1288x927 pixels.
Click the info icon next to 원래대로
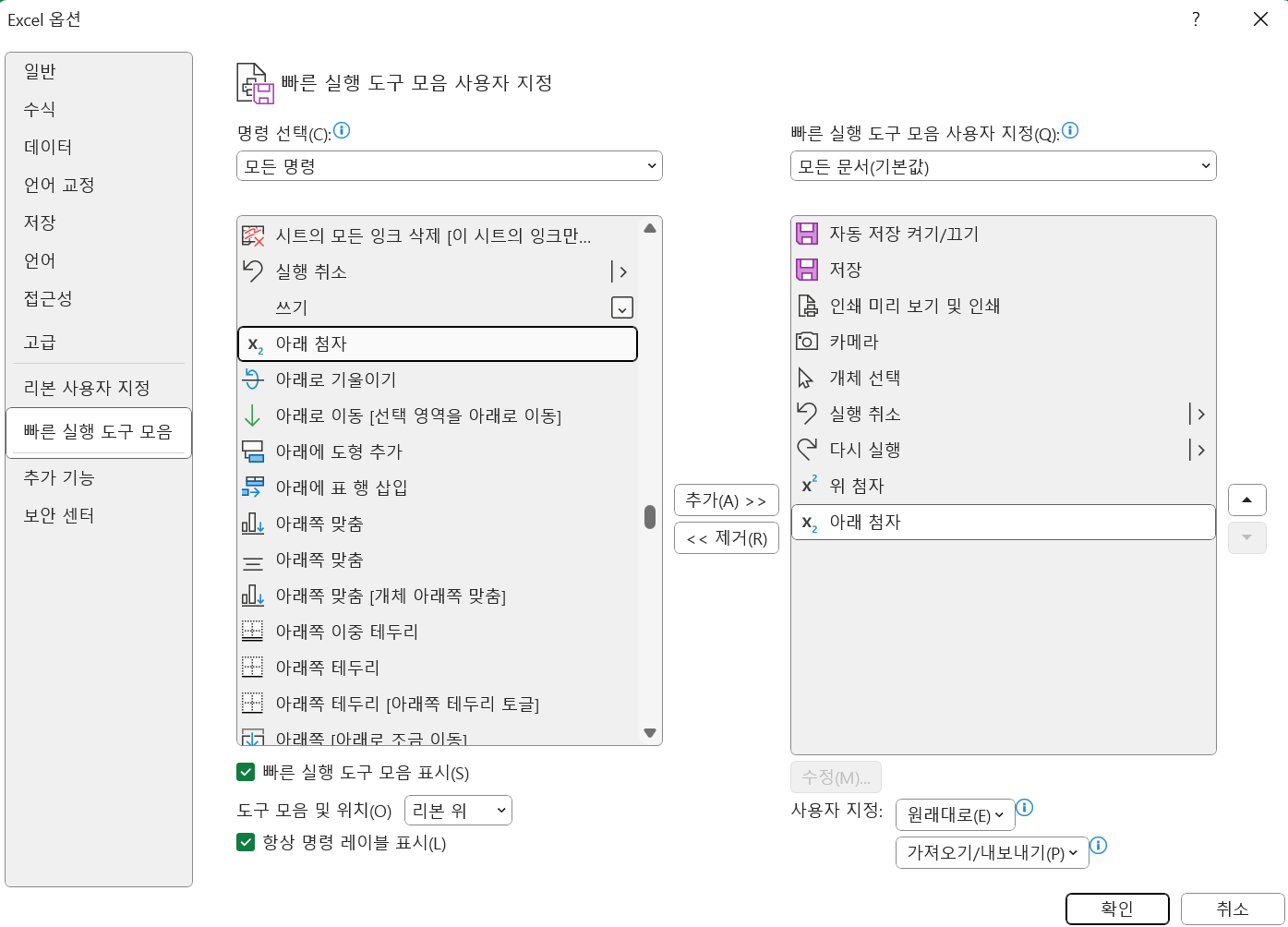tap(1024, 808)
